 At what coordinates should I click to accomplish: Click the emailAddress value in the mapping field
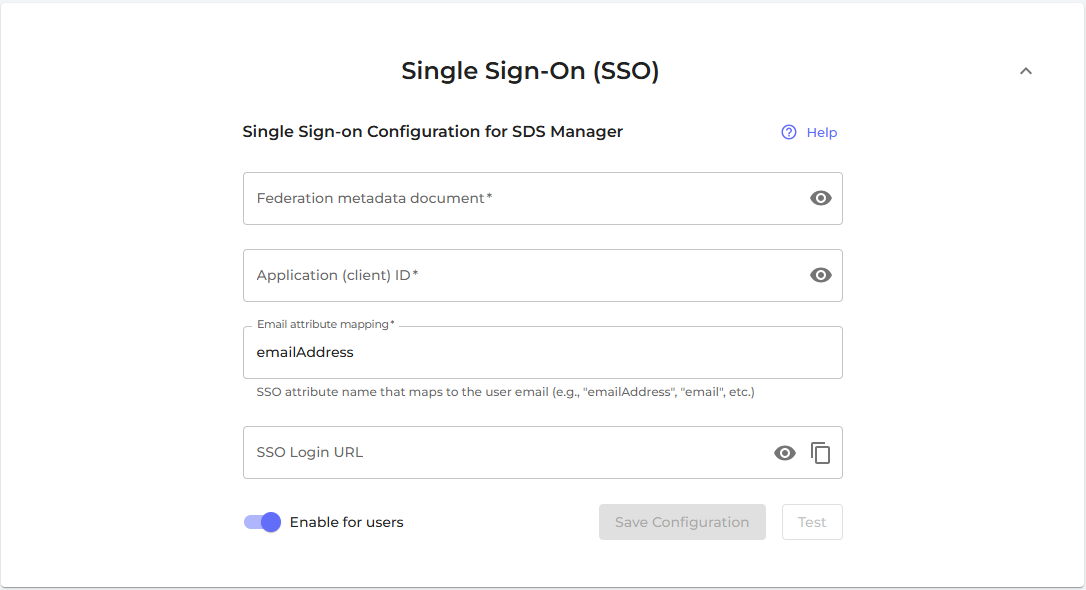[x=305, y=353]
